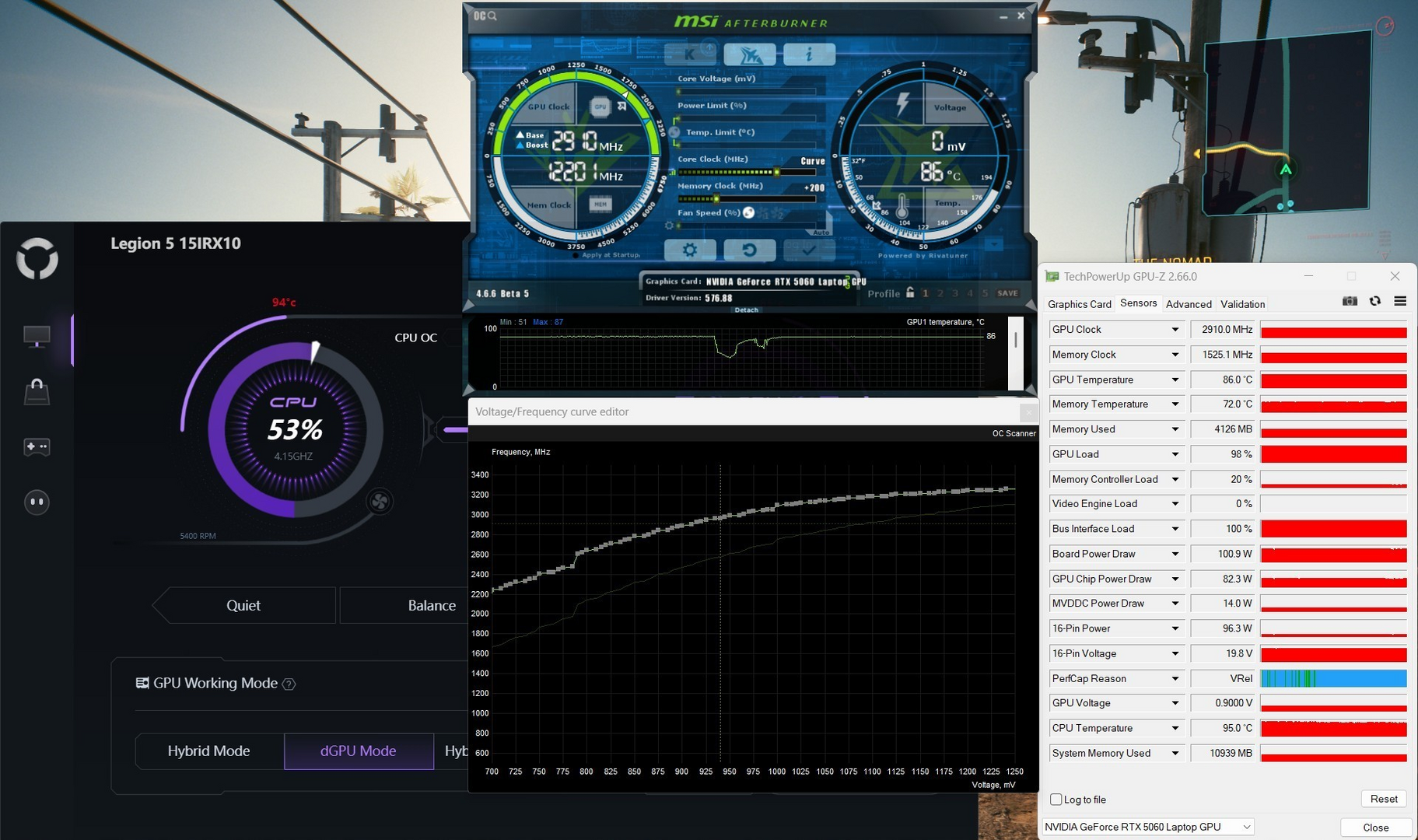Screen dimensions: 1418x840
Task: Click the OC Scanner magnifier icon in Afterburner
Action: [485, 16]
